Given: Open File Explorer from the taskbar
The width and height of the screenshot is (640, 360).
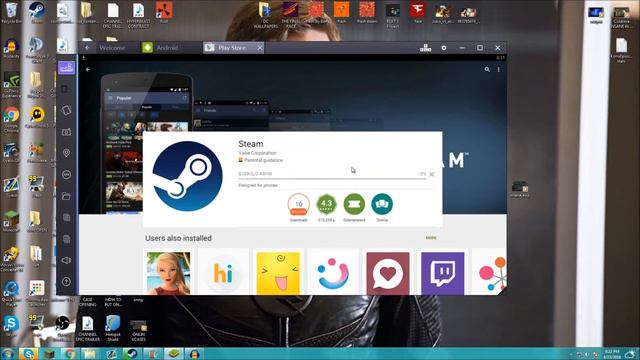Looking at the screenshot, I should pos(90,354).
